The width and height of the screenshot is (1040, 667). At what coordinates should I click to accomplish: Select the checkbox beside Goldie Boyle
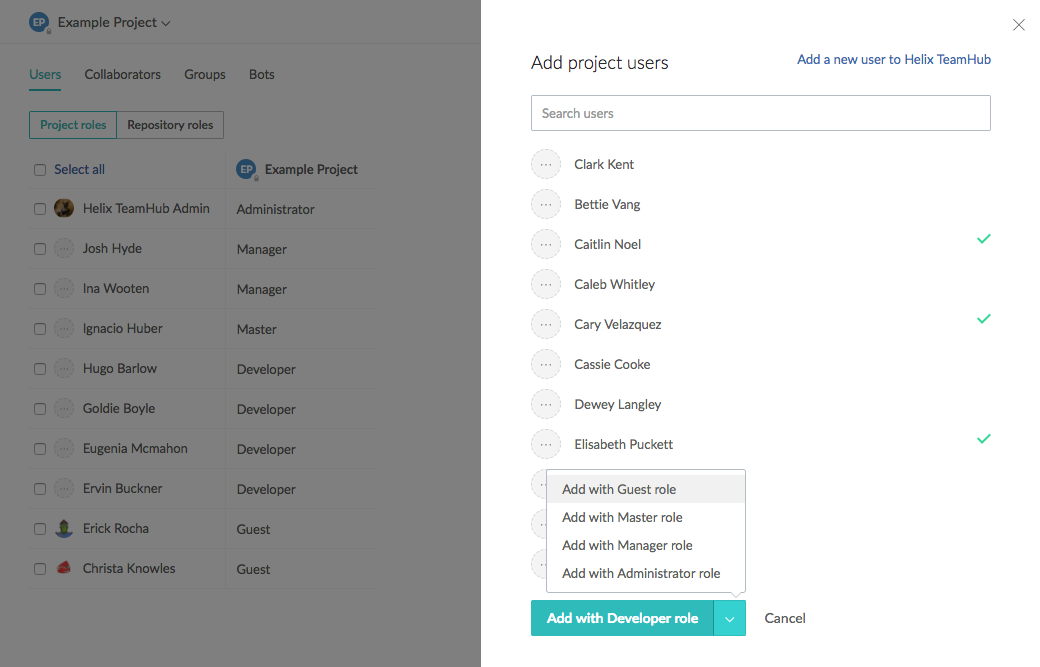click(40, 409)
